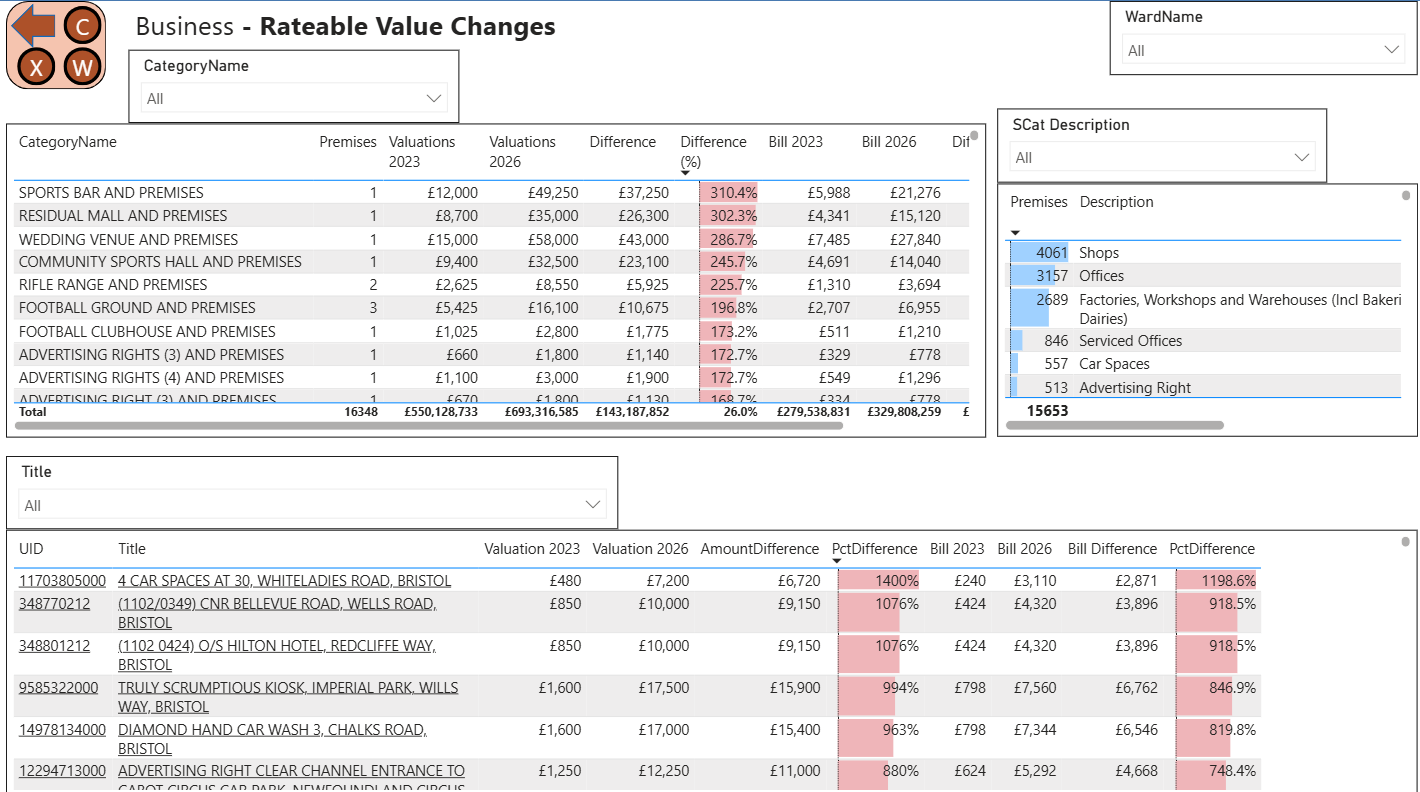Click the 1400% PctDifference data bar

tap(878, 581)
